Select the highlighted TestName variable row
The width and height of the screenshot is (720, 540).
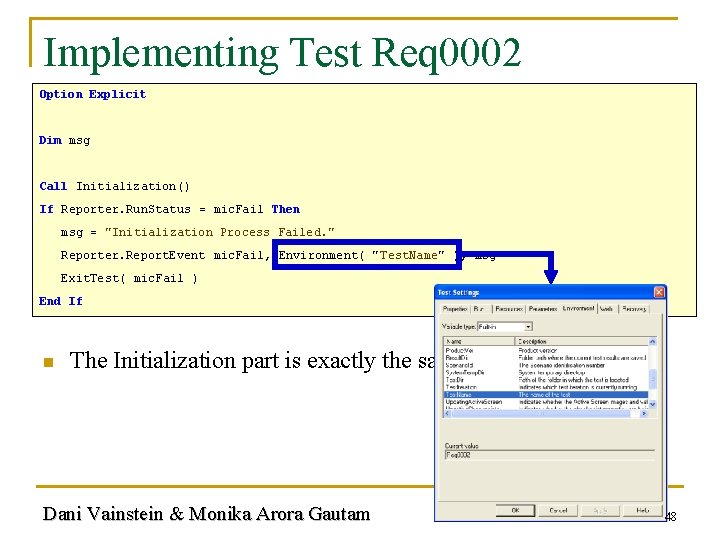(x=546, y=394)
